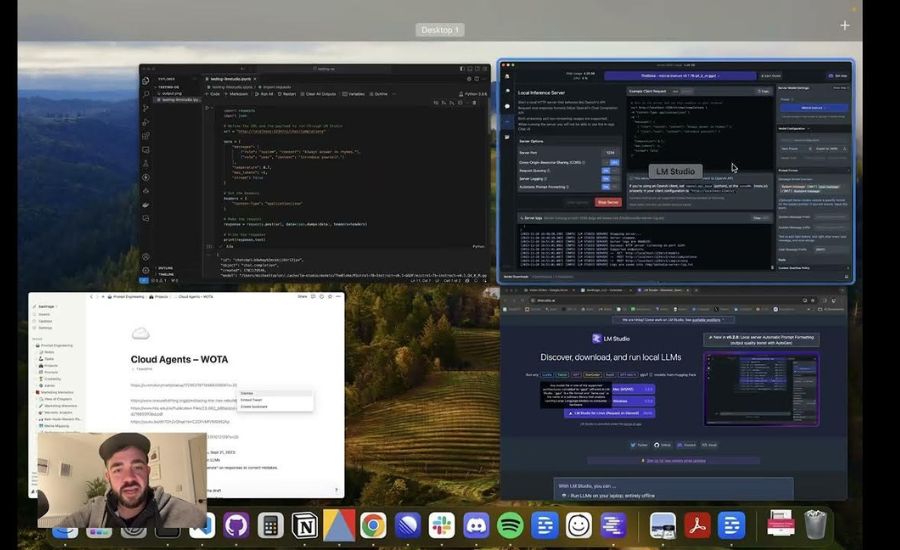900x550 pixels.
Task: Open LM Studio AI chat icon in sidebar
Action: [x=507, y=106]
